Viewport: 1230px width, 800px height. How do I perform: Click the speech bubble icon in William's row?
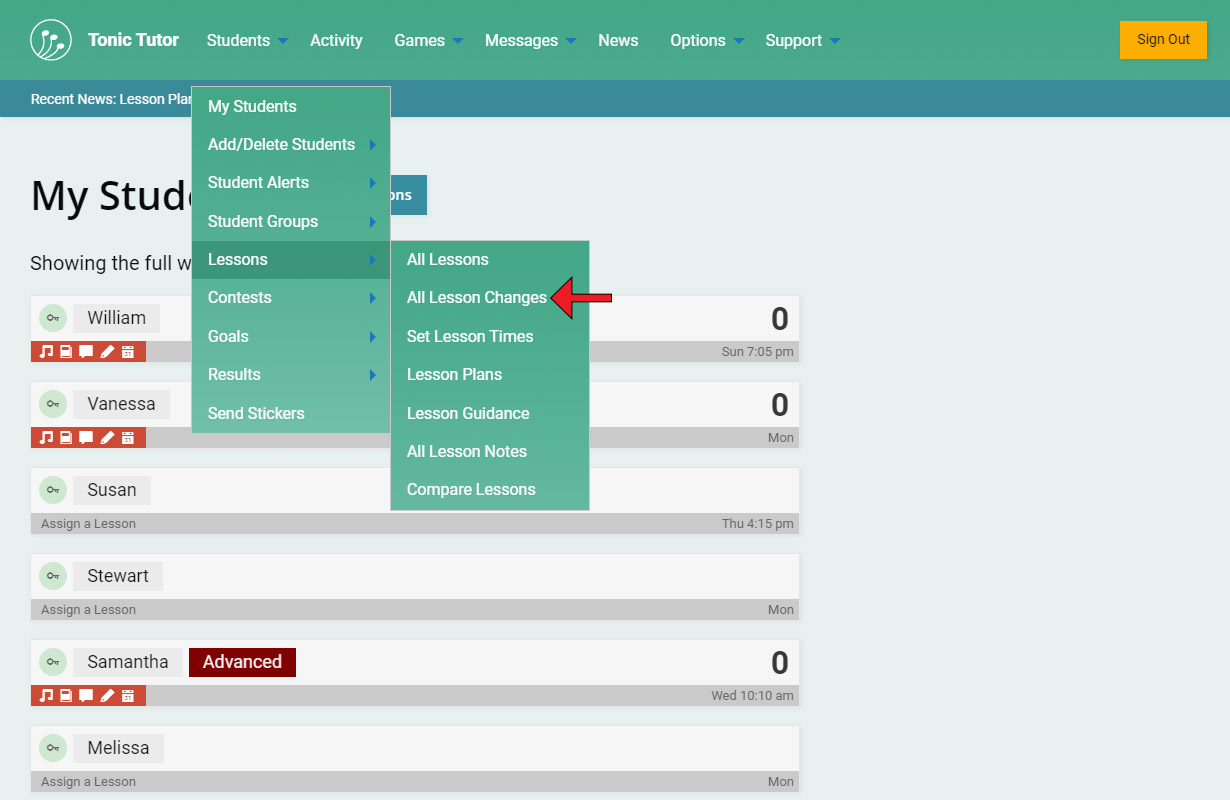[87, 352]
